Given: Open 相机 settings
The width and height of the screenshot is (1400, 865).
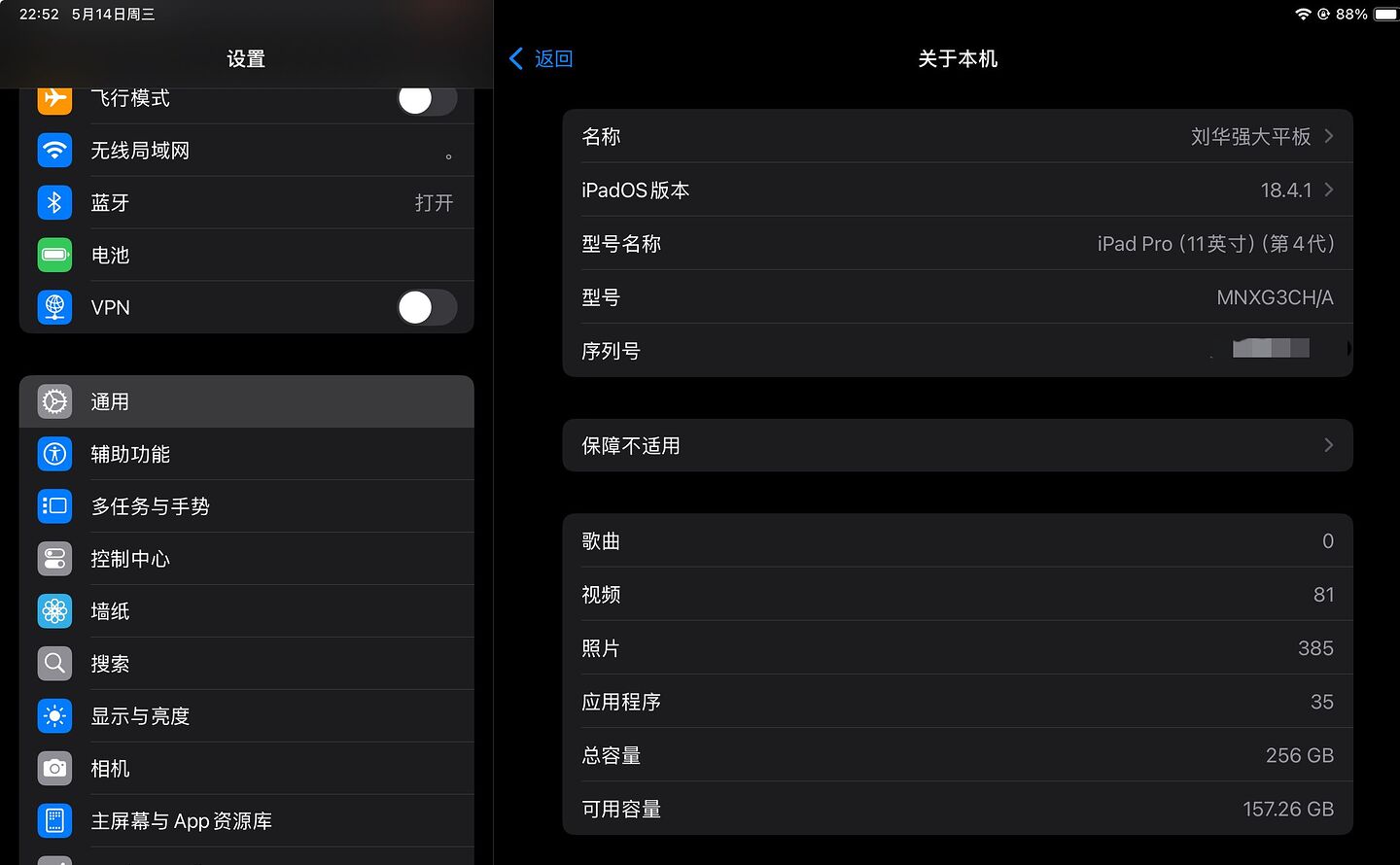Looking at the screenshot, I should (247, 769).
